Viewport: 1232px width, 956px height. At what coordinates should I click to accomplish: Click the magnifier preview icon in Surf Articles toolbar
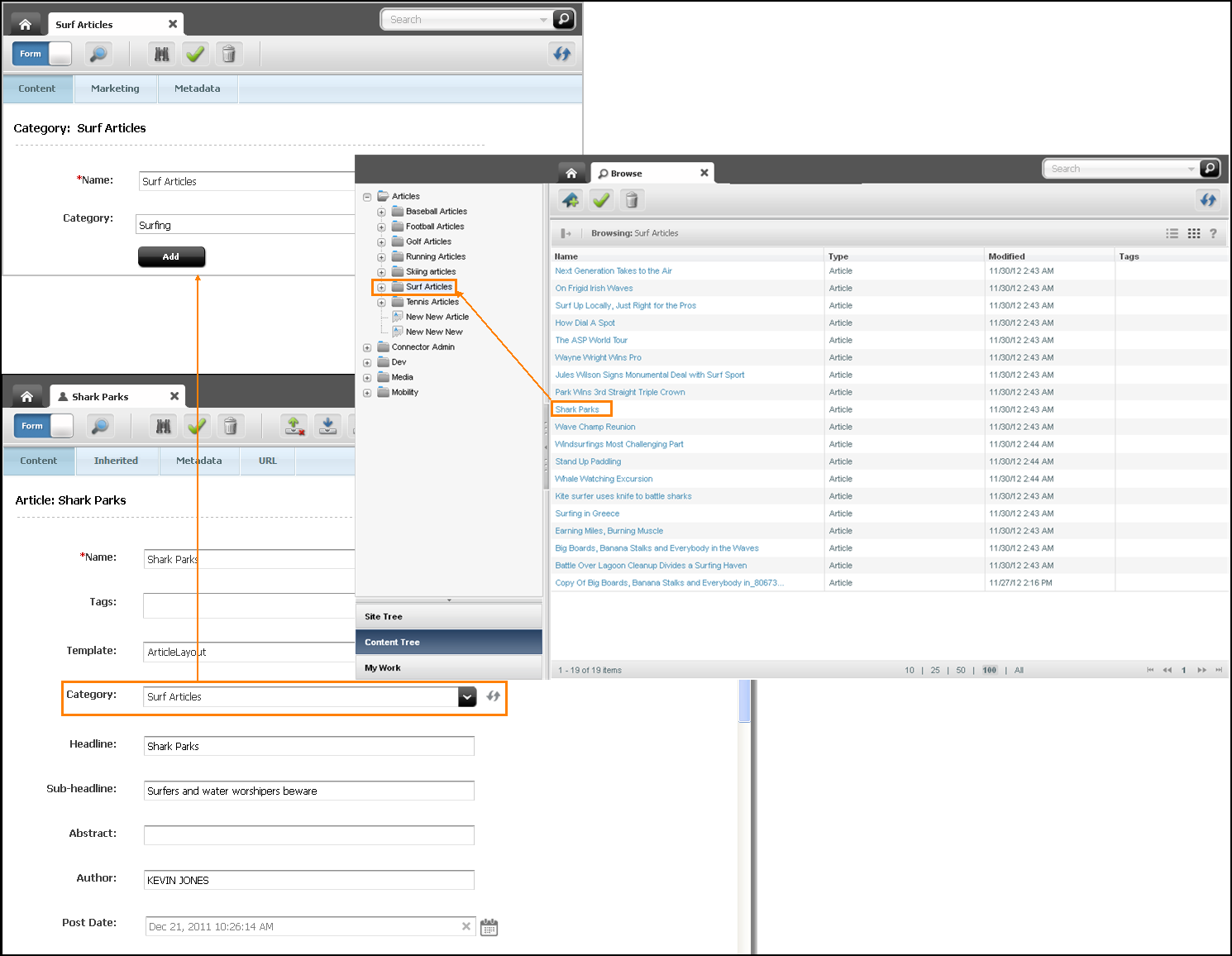tap(98, 54)
